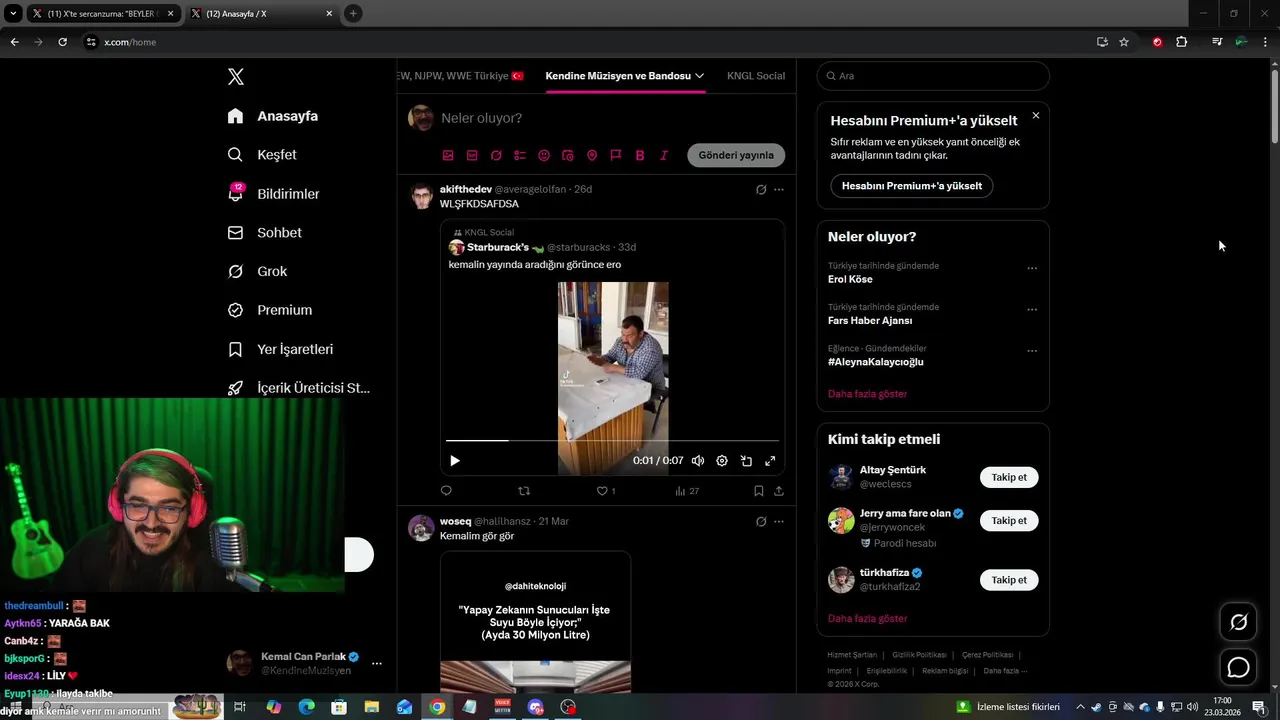Bookmark the akifthedev post

pos(758,491)
